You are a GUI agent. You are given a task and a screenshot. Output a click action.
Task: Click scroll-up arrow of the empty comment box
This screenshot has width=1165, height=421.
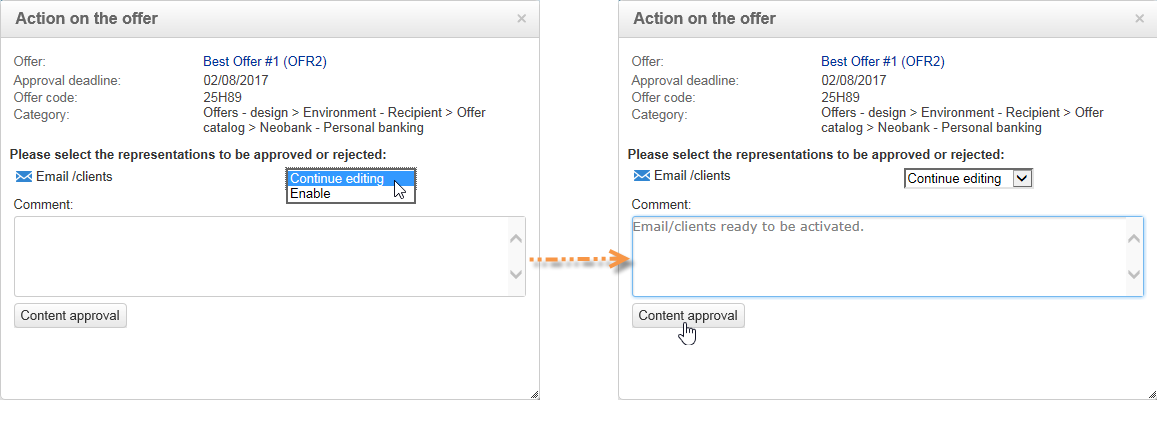coord(516,238)
